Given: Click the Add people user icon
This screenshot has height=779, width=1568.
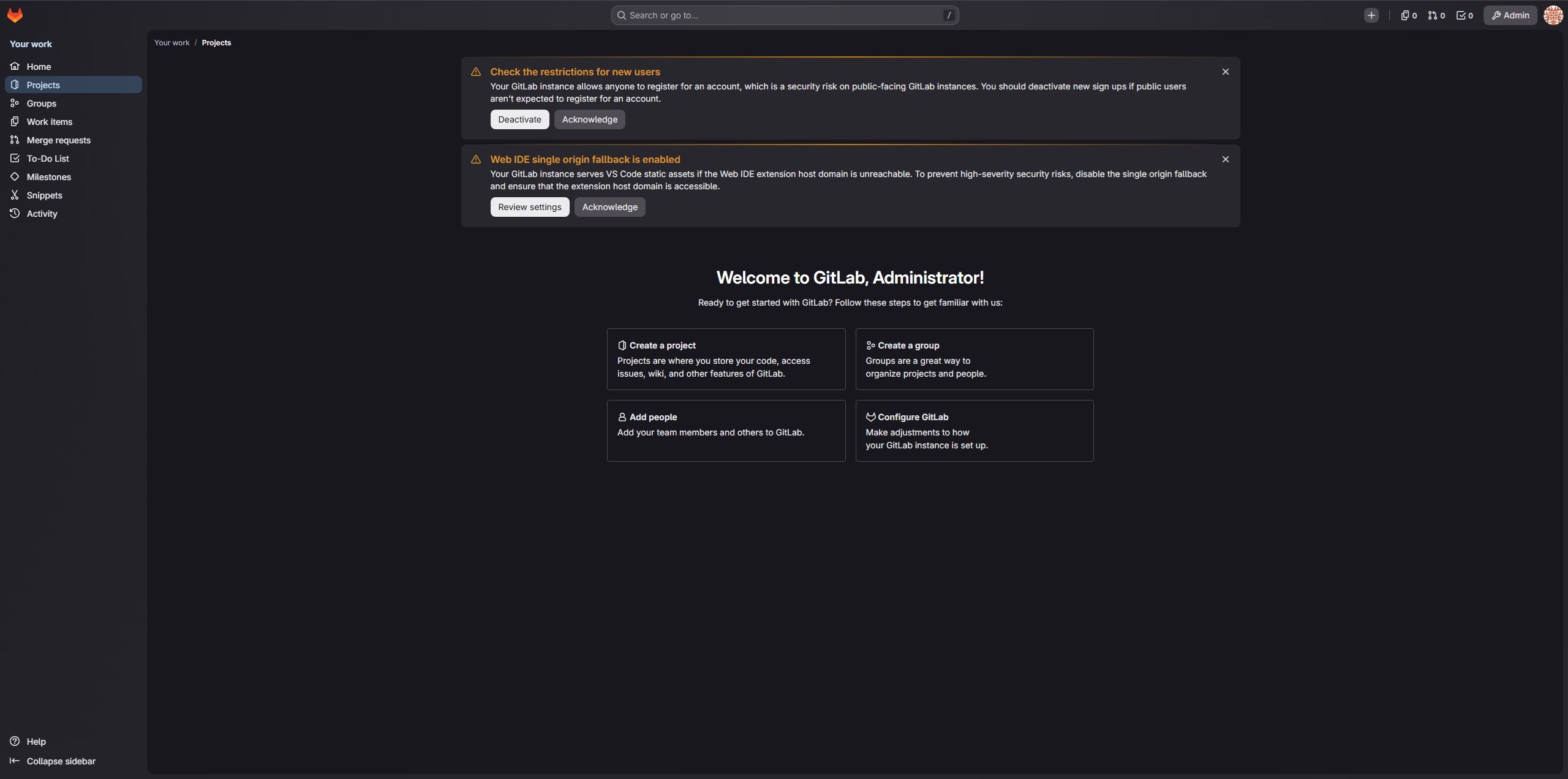Looking at the screenshot, I should 622,417.
